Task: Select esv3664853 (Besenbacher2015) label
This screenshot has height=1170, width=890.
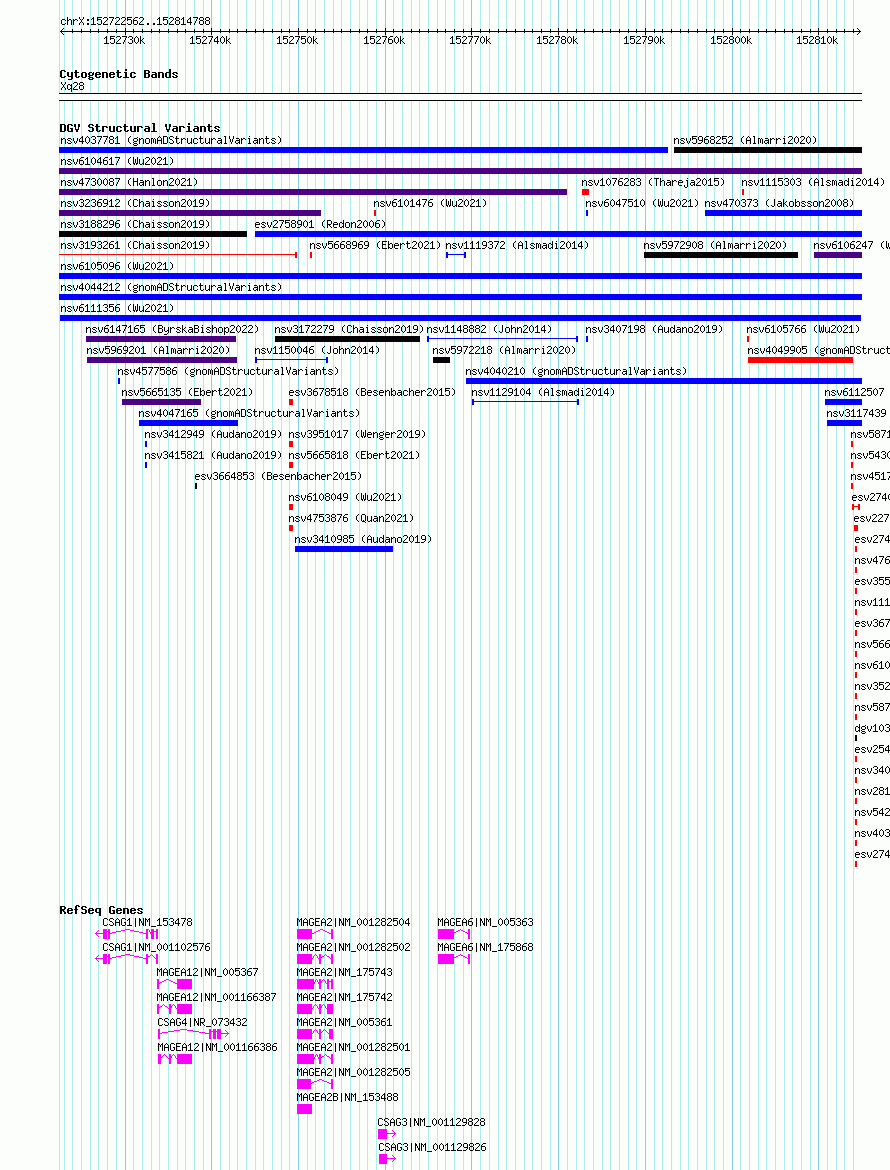Action: [278, 475]
